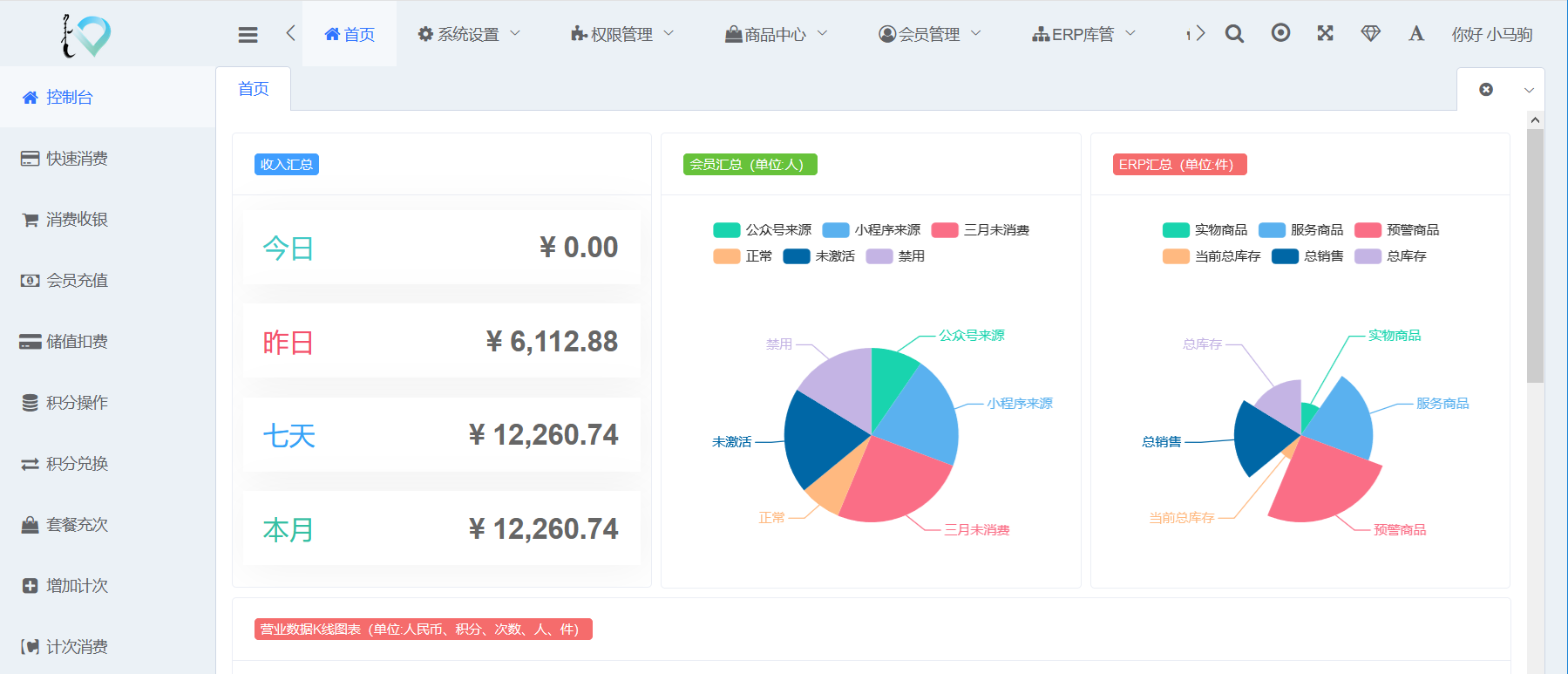Viewport: 1568px width, 674px height.
Task: Open 积分兑换 in the sidebar
Action: click(108, 464)
